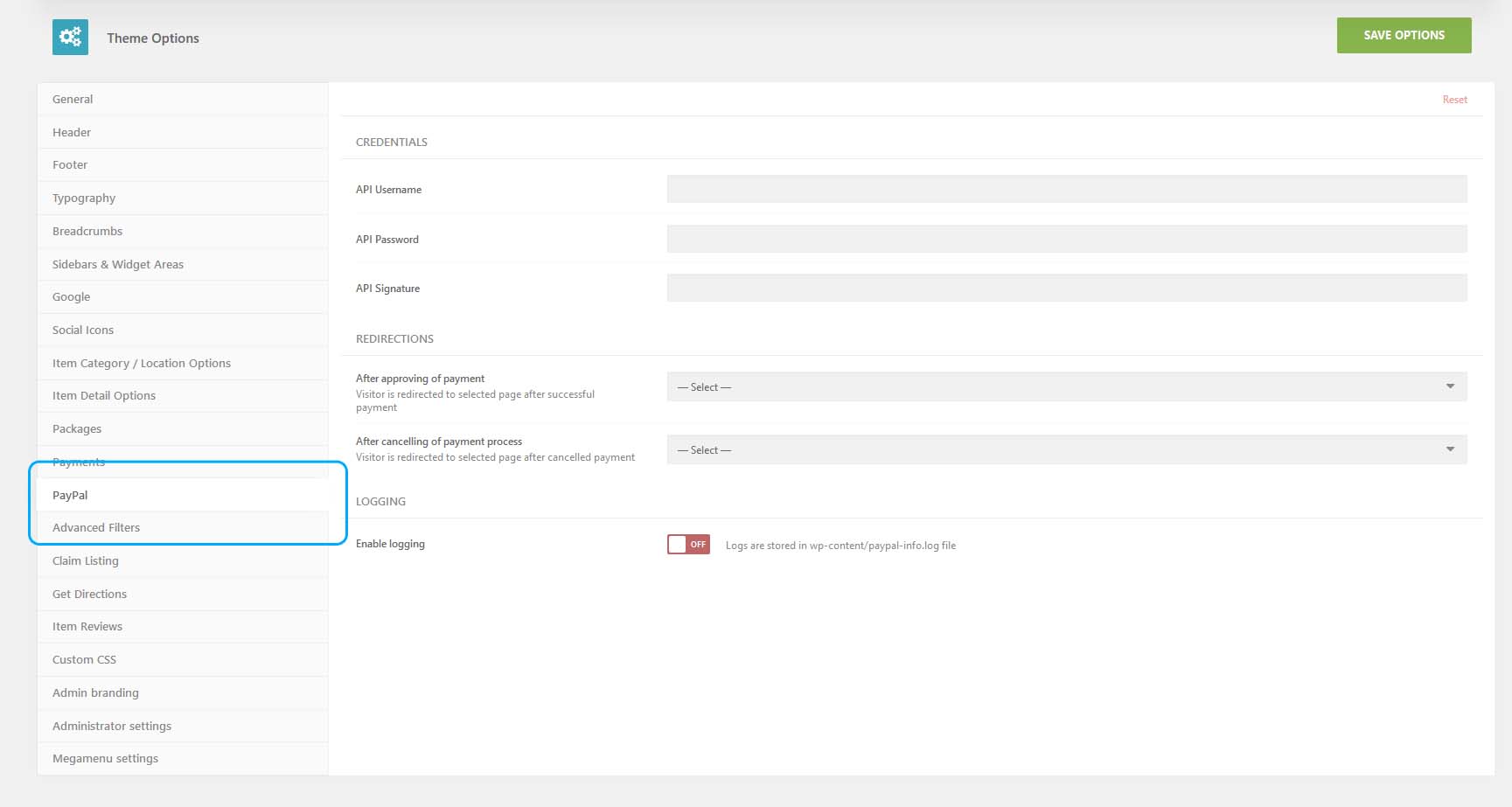Viewport: 1512px width, 807px height.
Task: Go to Item Detail Options
Action: coord(183,396)
